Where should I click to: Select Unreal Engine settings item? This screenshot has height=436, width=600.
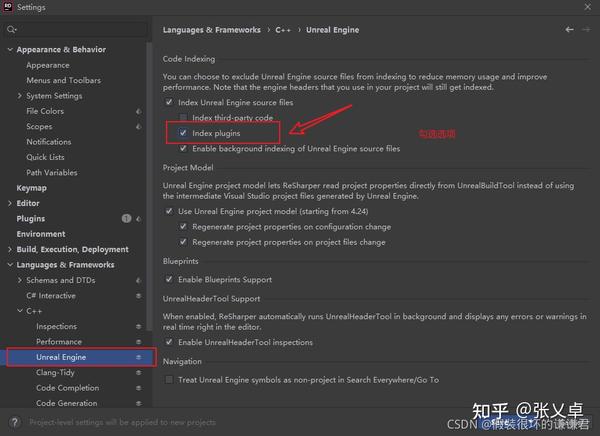click(x=61, y=357)
